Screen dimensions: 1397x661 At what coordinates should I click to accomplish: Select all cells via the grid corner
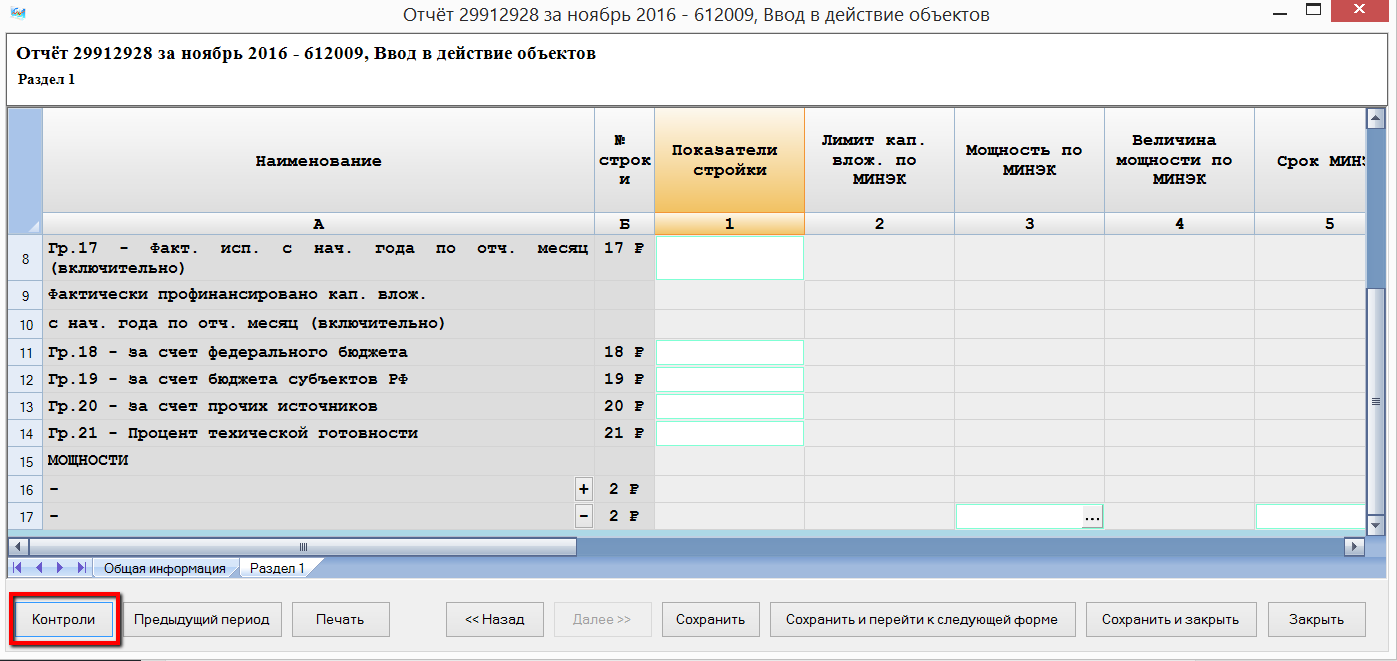click(x=25, y=171)
